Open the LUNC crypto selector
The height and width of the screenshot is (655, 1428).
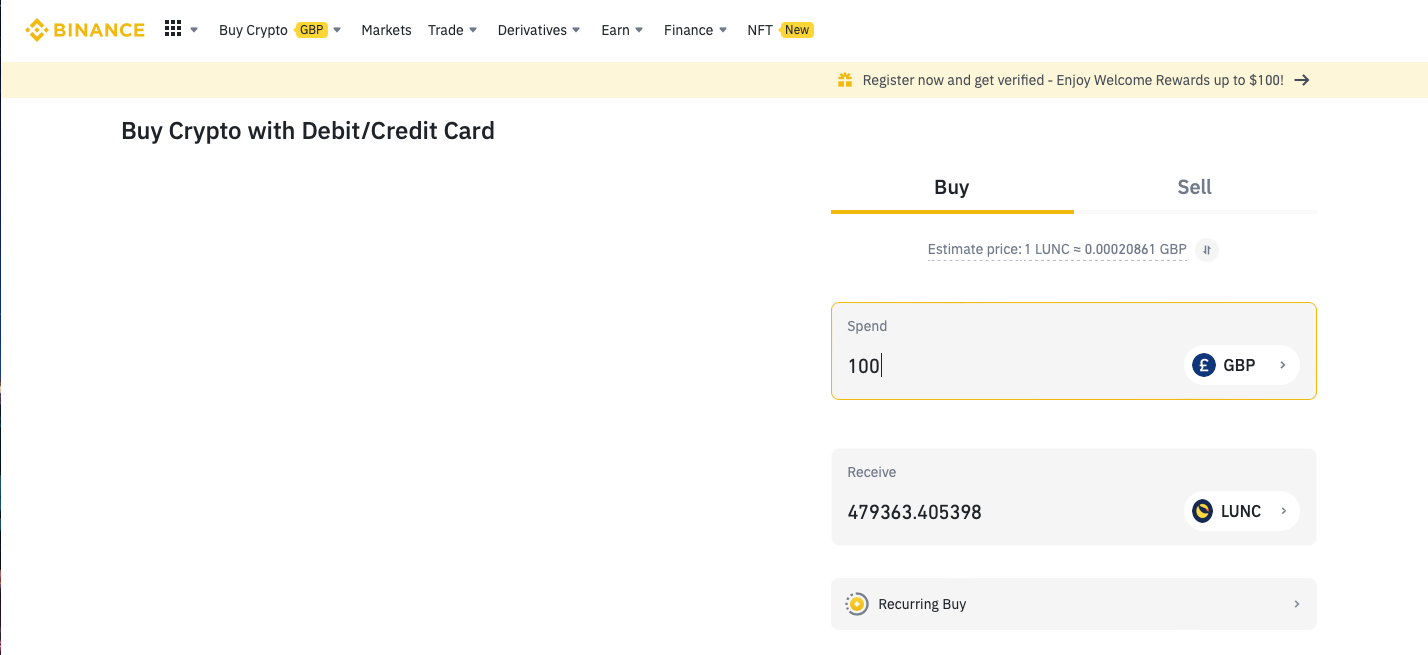coord(1241,511)
